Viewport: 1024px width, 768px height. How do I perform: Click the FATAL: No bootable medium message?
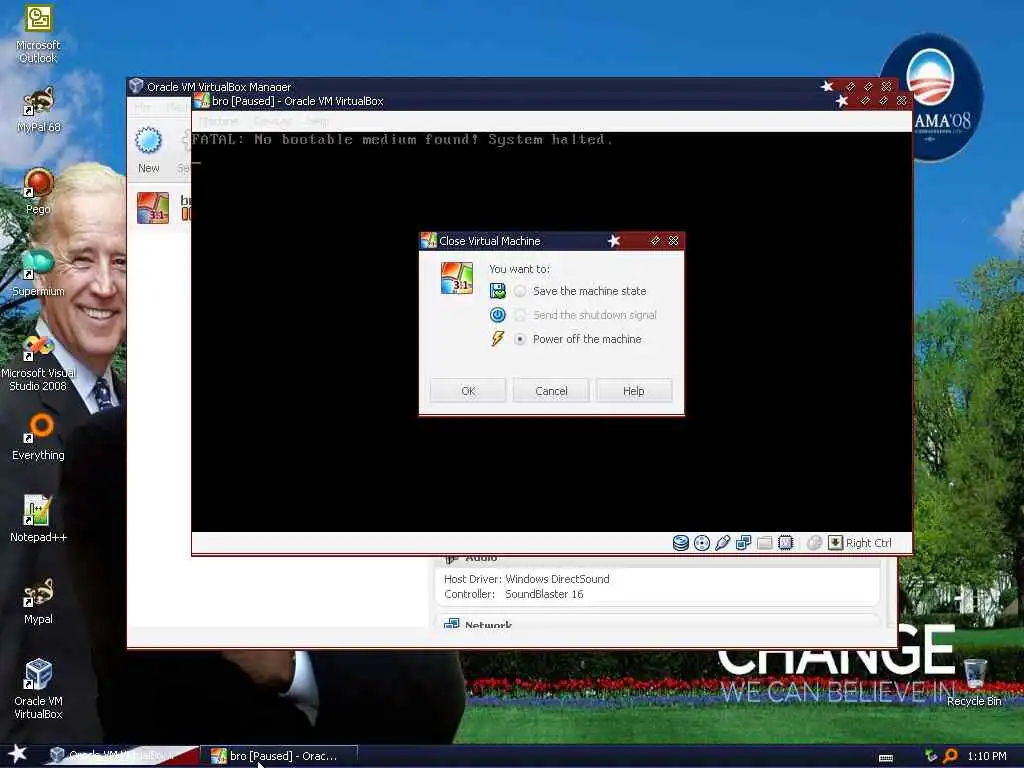click(x=402, y=139)
